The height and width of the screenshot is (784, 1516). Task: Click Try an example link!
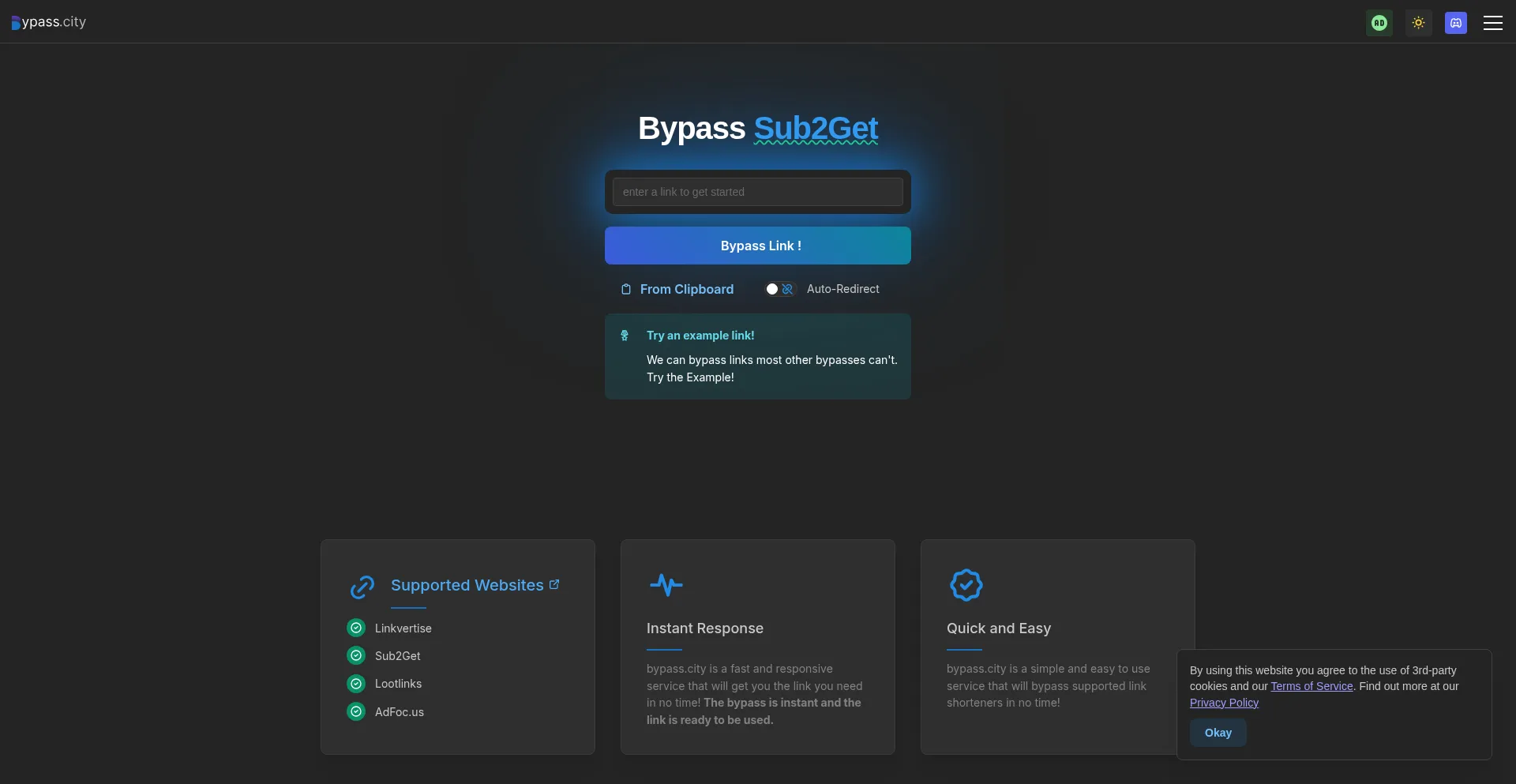tap(700, 336)
